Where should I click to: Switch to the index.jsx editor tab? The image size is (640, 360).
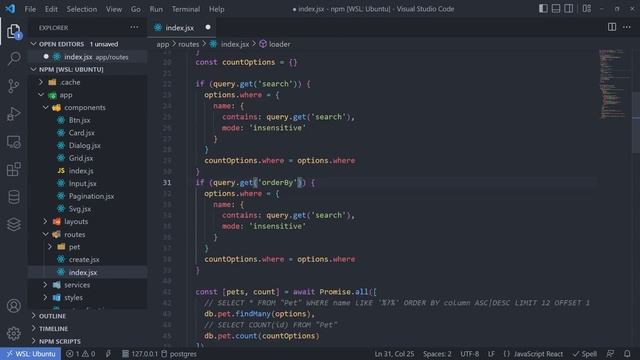pyautogui.click(x=181, y=28)
